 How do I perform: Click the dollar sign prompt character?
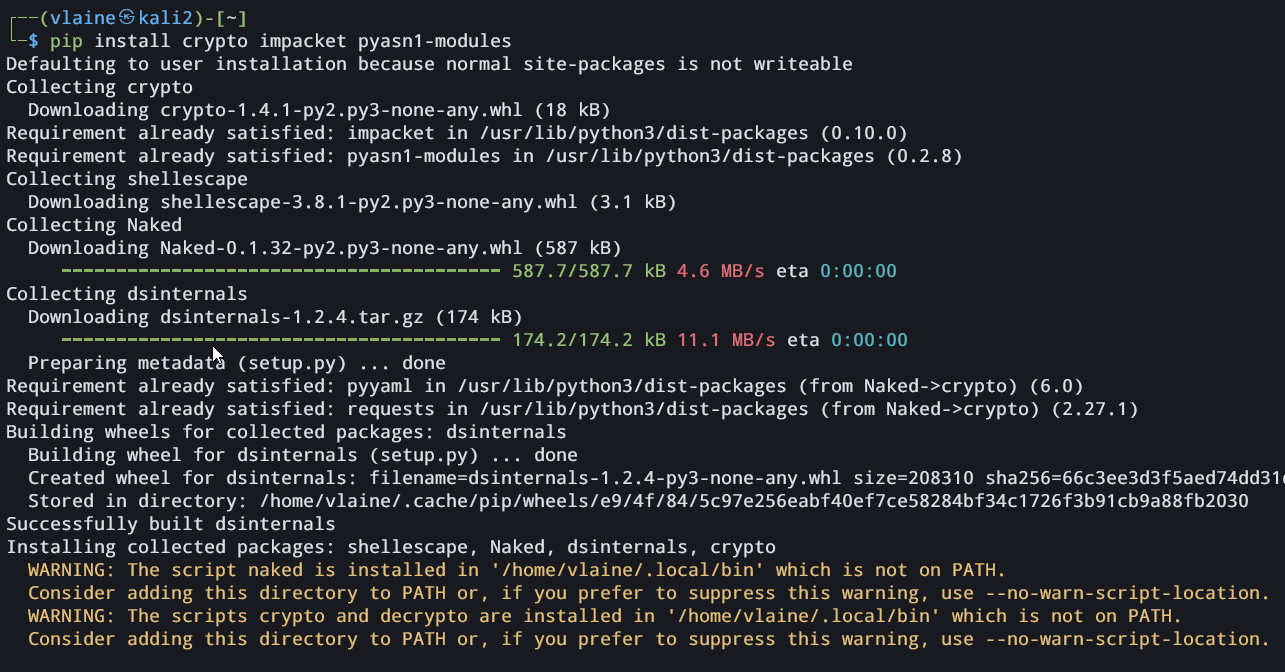(33, 41)
